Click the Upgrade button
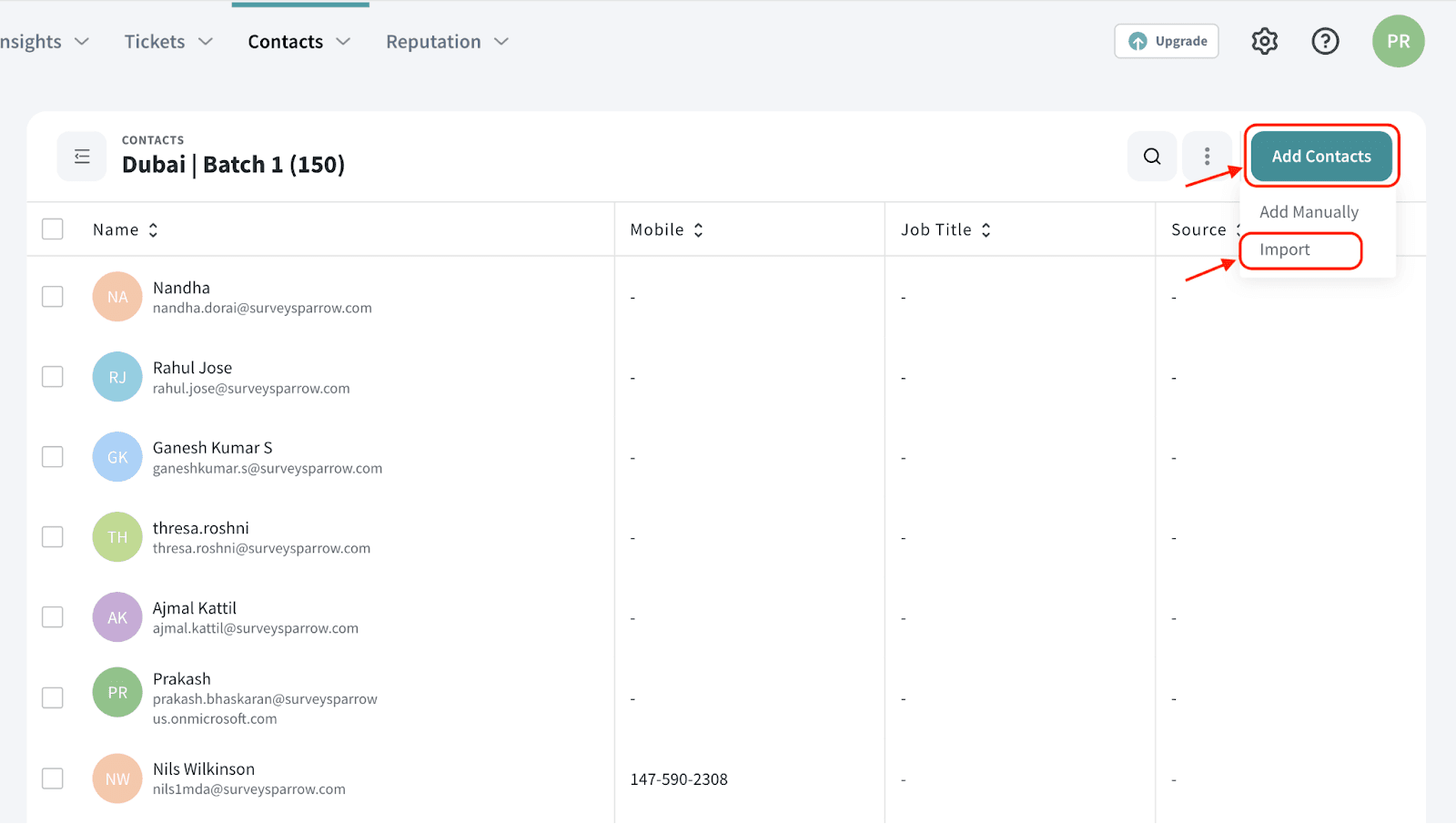The height and width of the screenshot is (824, 1456). point(1167,41)
